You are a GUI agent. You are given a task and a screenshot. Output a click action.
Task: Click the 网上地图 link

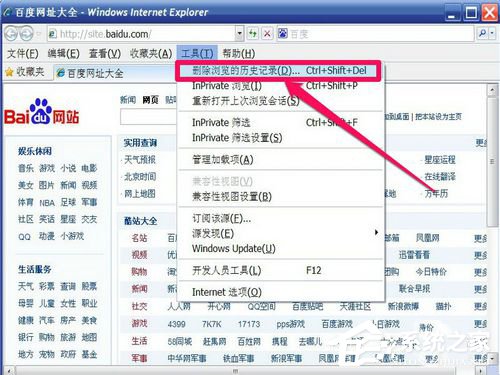click(x=140, y=194)
